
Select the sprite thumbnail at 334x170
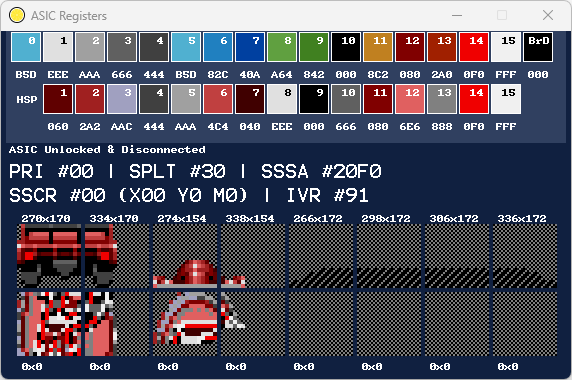(117, 256)
